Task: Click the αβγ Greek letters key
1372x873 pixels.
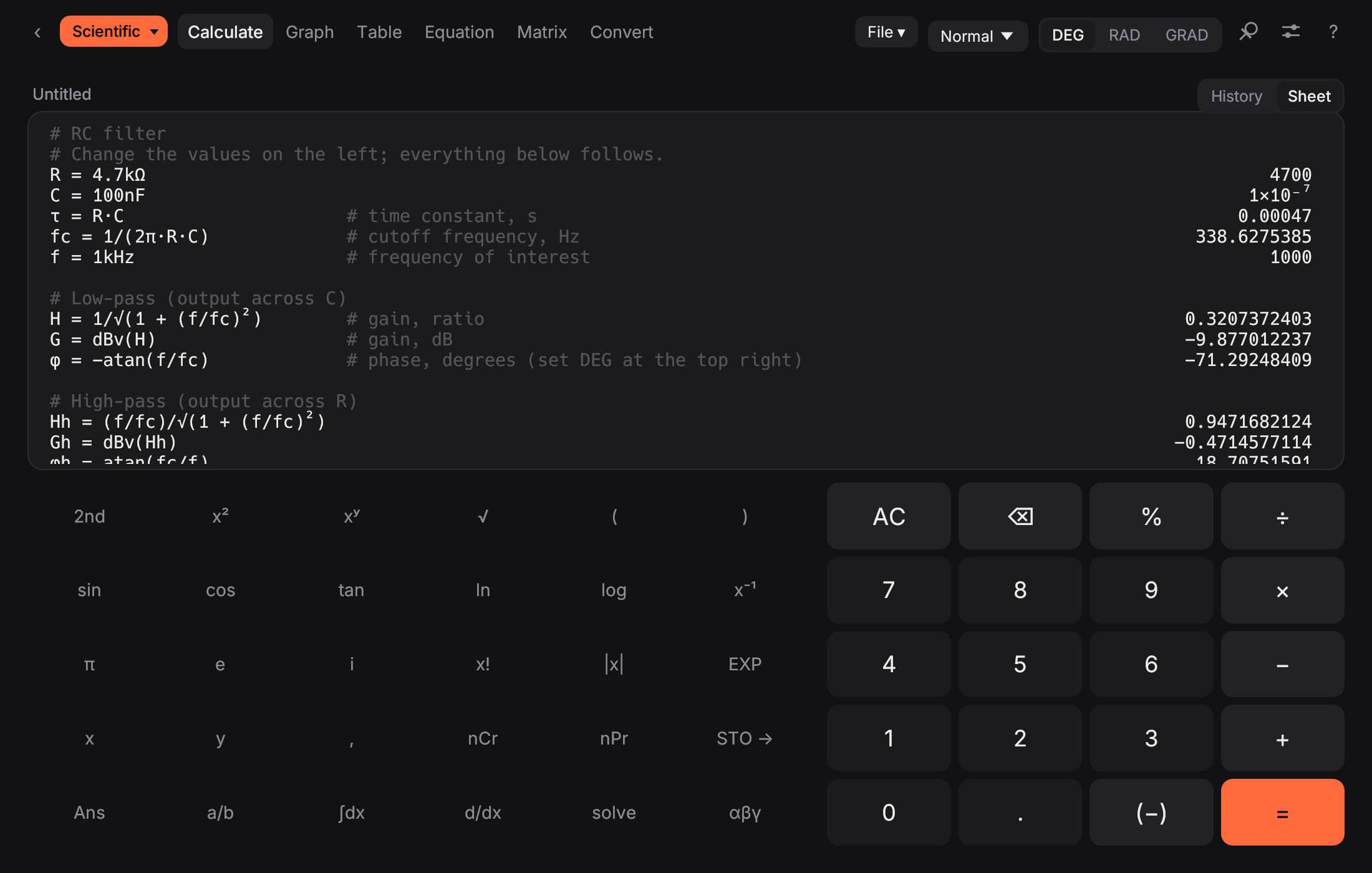Action: click(745, 813)
